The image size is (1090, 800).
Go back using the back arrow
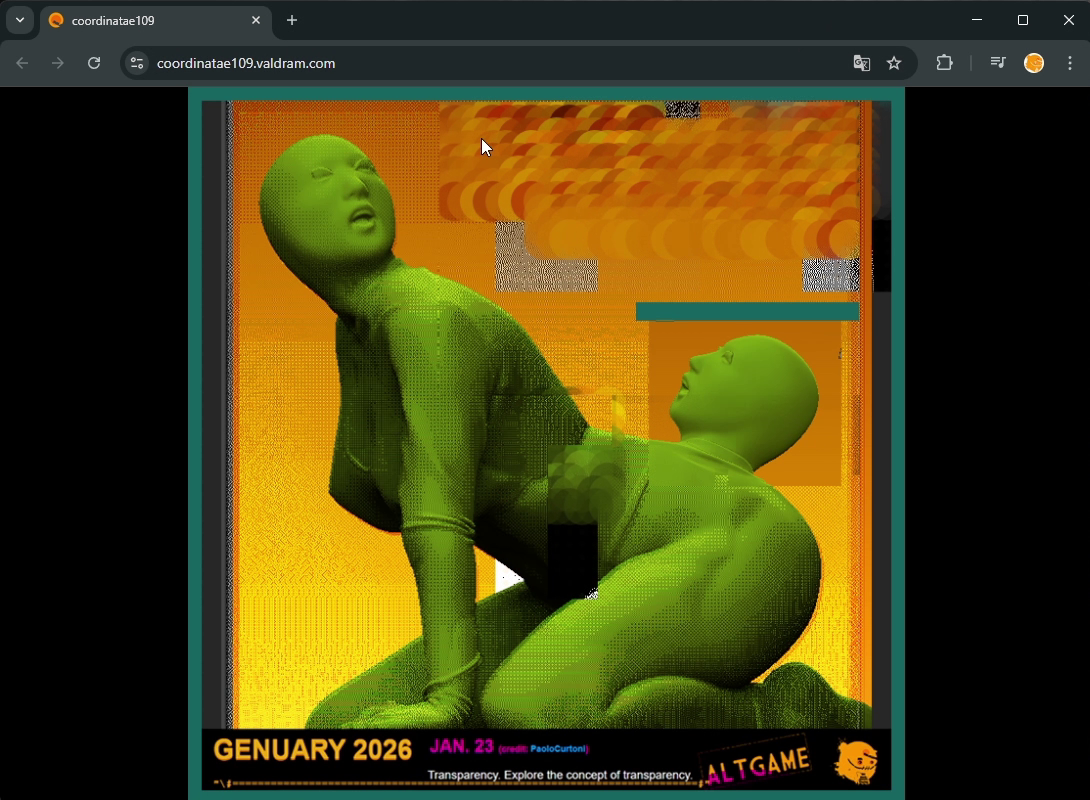tap(22, 63)
